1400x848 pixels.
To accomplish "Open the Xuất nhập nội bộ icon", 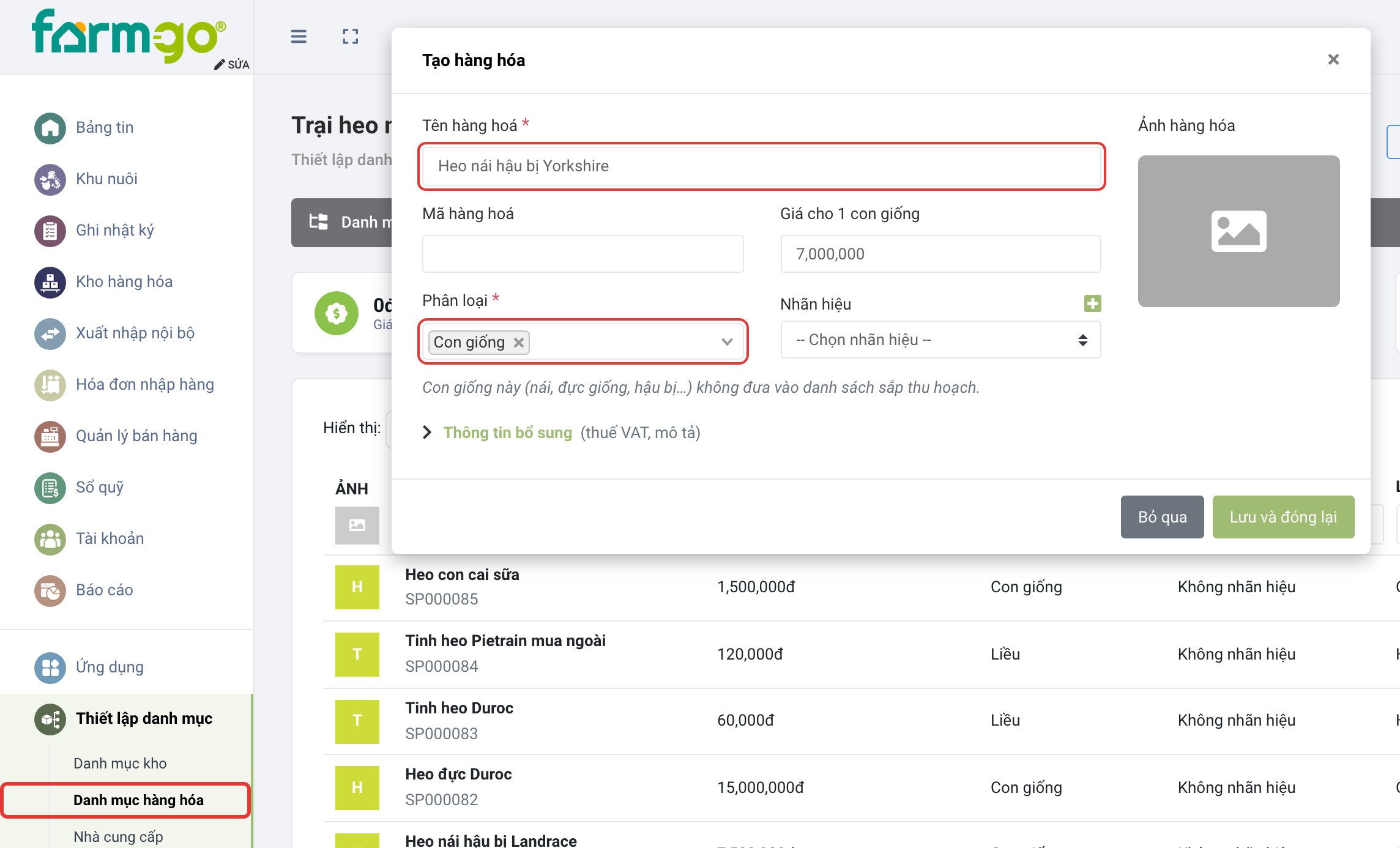I will pos(50,333).
